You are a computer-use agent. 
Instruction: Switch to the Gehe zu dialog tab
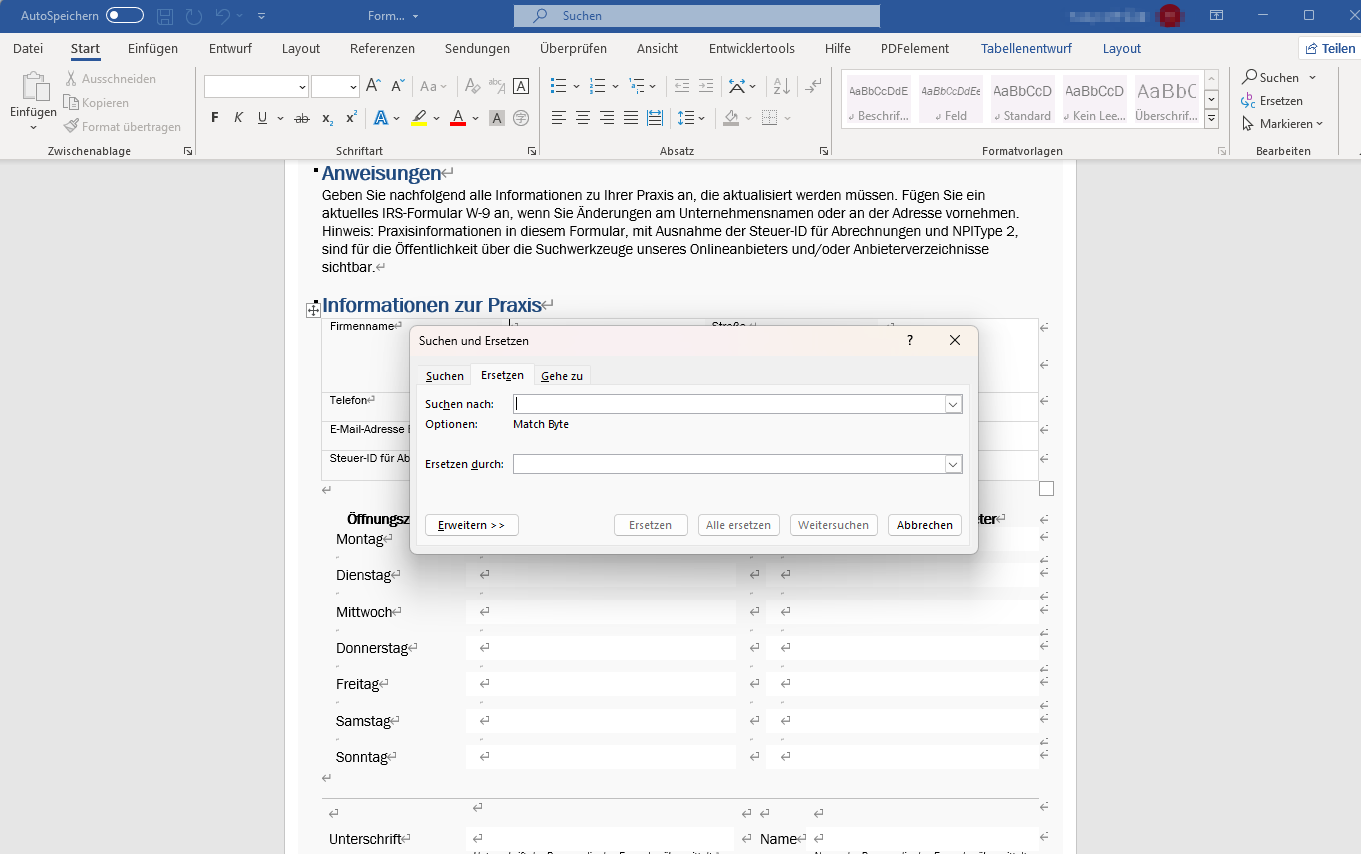coord(562,376)
